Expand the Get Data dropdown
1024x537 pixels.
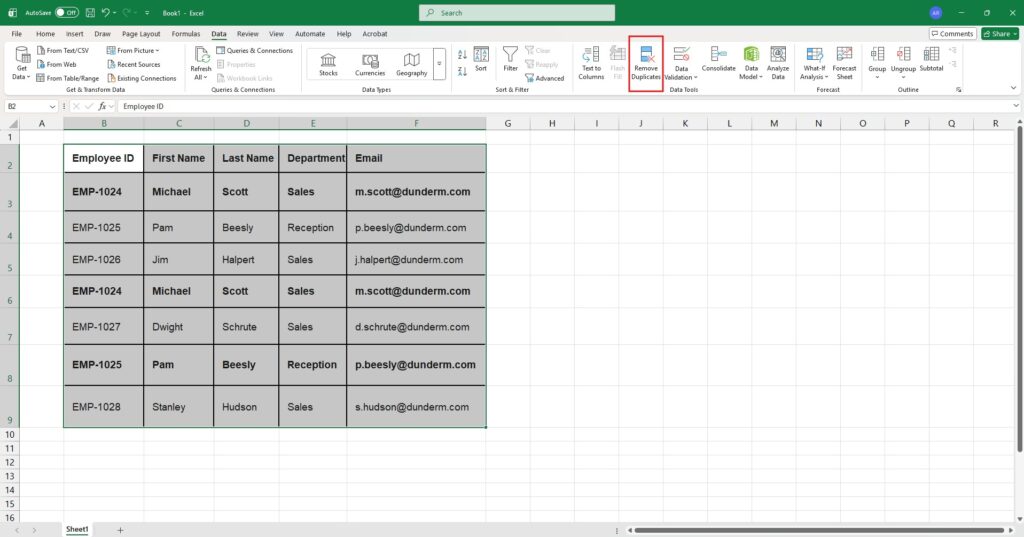point(22,65)
